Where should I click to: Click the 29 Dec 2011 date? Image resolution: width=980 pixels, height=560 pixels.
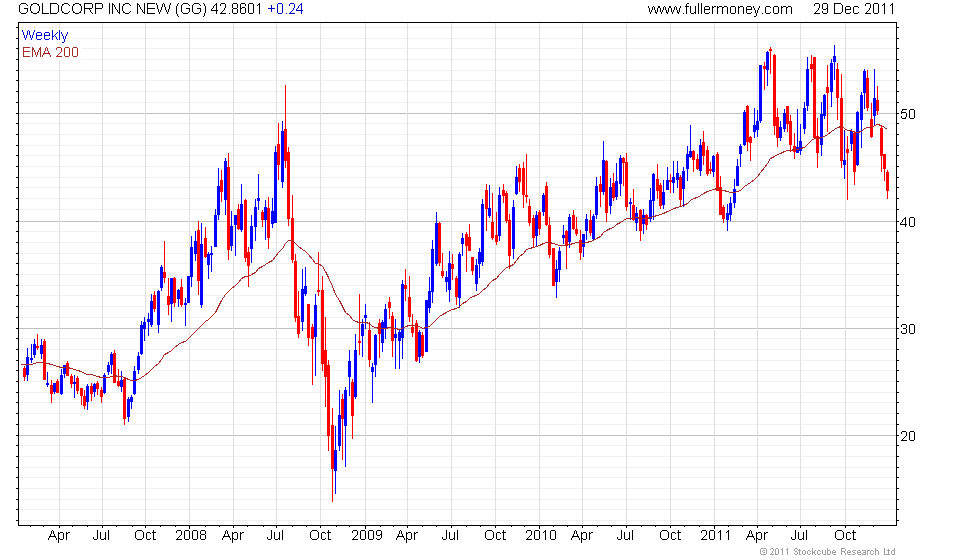click(x=854, y=9)
